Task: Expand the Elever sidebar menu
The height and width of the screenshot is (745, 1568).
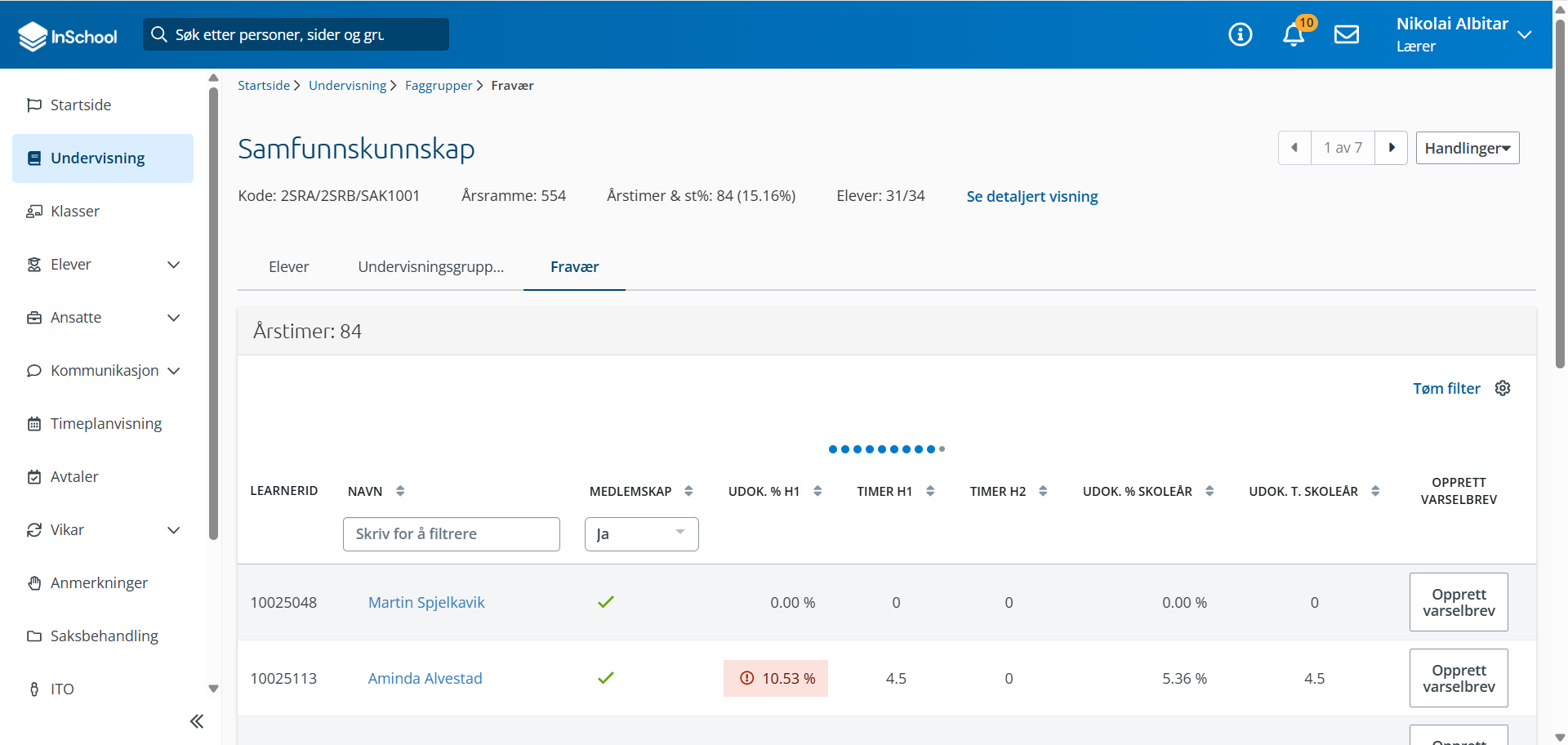Action: click(x=173, y=265)
